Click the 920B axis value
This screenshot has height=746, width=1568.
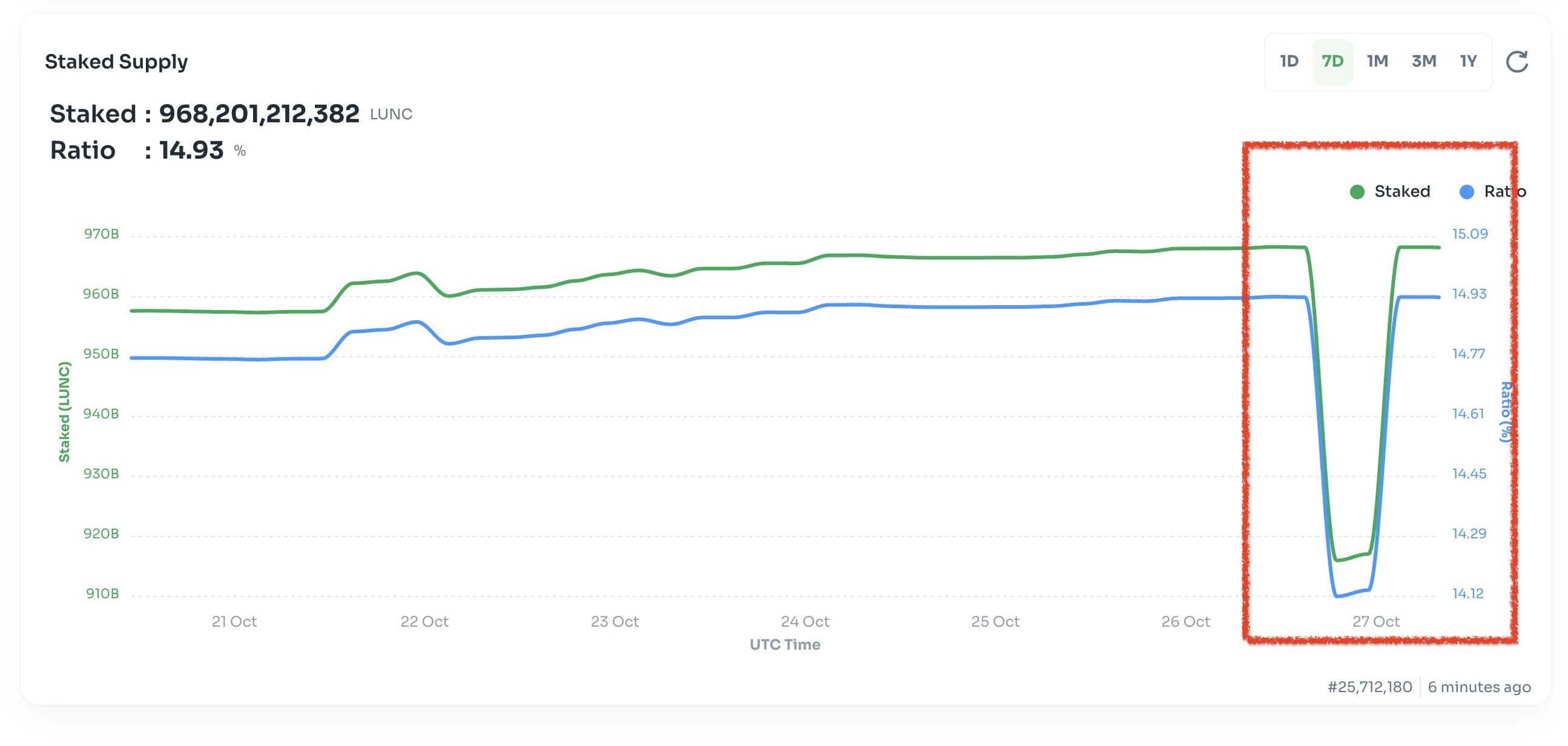(101, 534)
